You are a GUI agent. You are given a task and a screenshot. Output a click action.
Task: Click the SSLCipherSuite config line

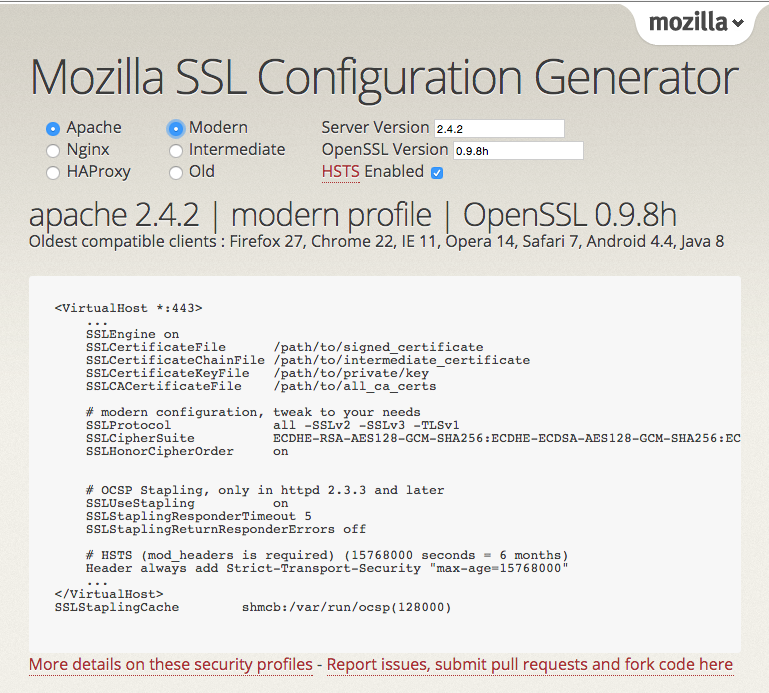(x=413, y=438)
